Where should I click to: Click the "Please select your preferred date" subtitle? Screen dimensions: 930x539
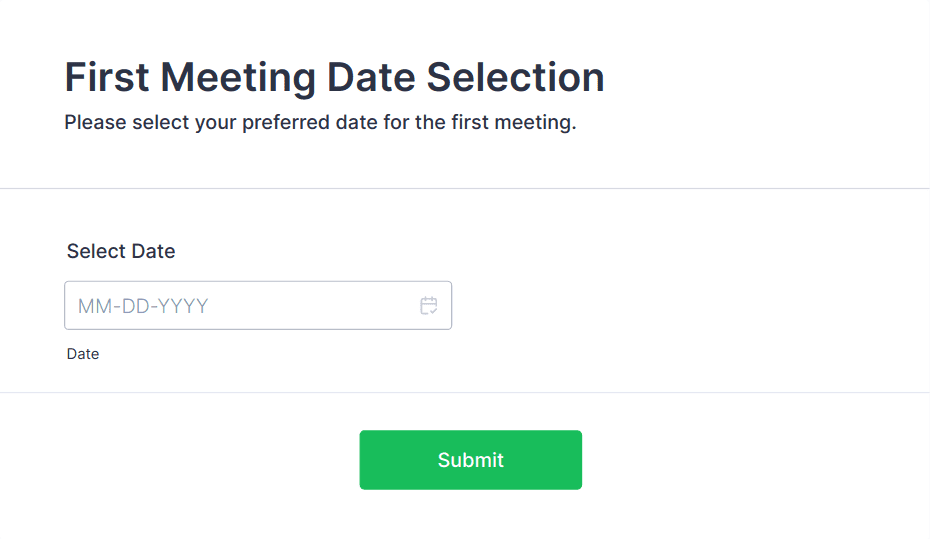coord(320,124)
